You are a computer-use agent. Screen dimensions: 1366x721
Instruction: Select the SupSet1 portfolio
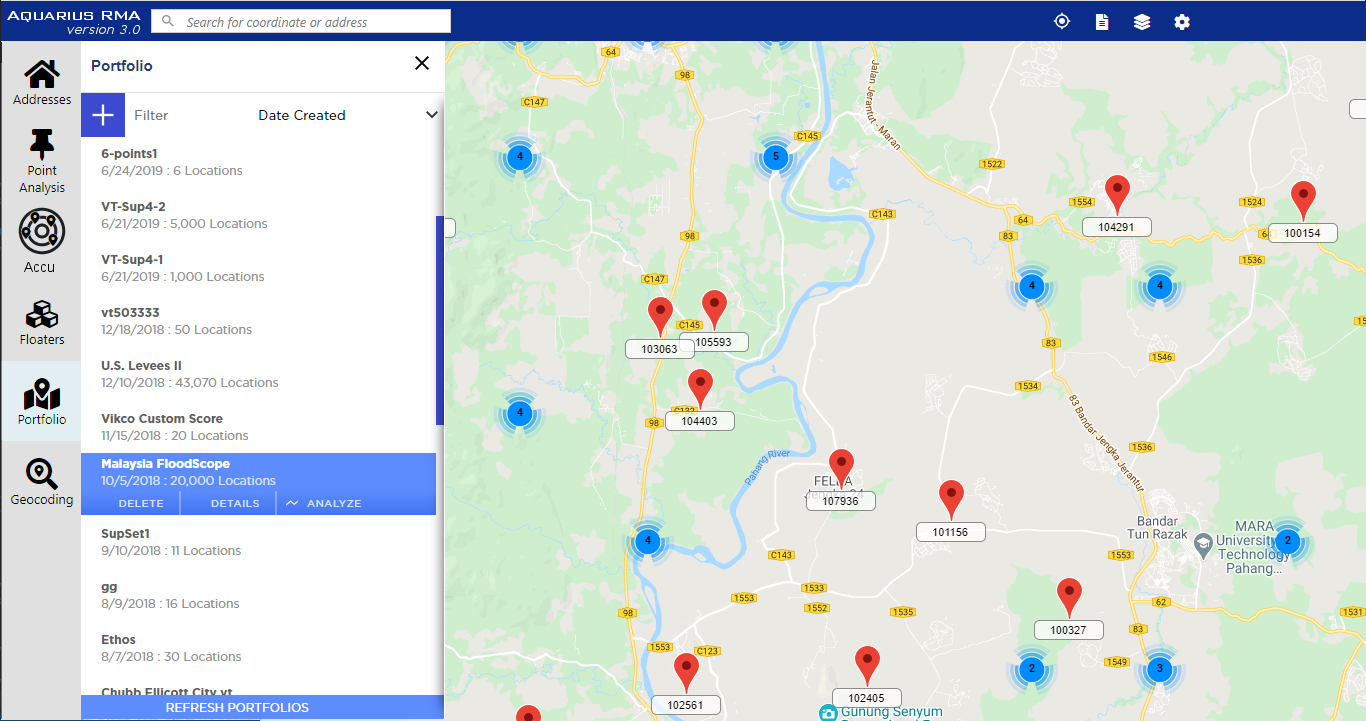(x=258, y=542)
